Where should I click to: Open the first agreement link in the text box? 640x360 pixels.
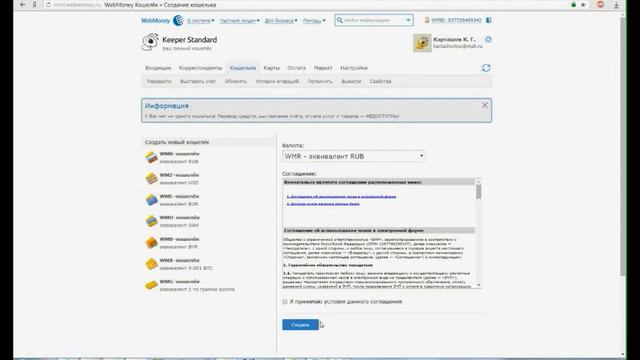pyautogui.click(x=341, y=196)
